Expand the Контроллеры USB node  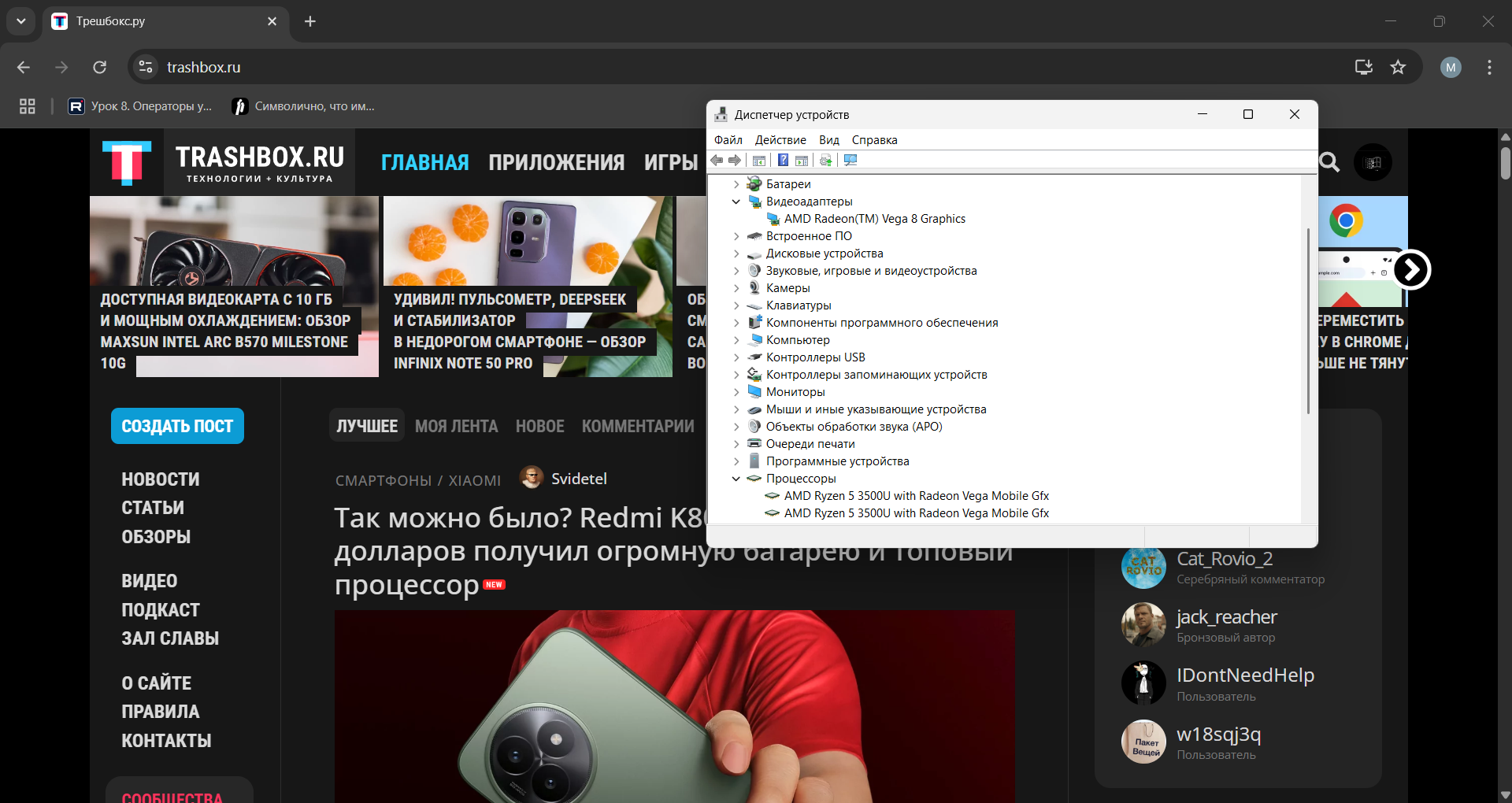coord(736,357)
